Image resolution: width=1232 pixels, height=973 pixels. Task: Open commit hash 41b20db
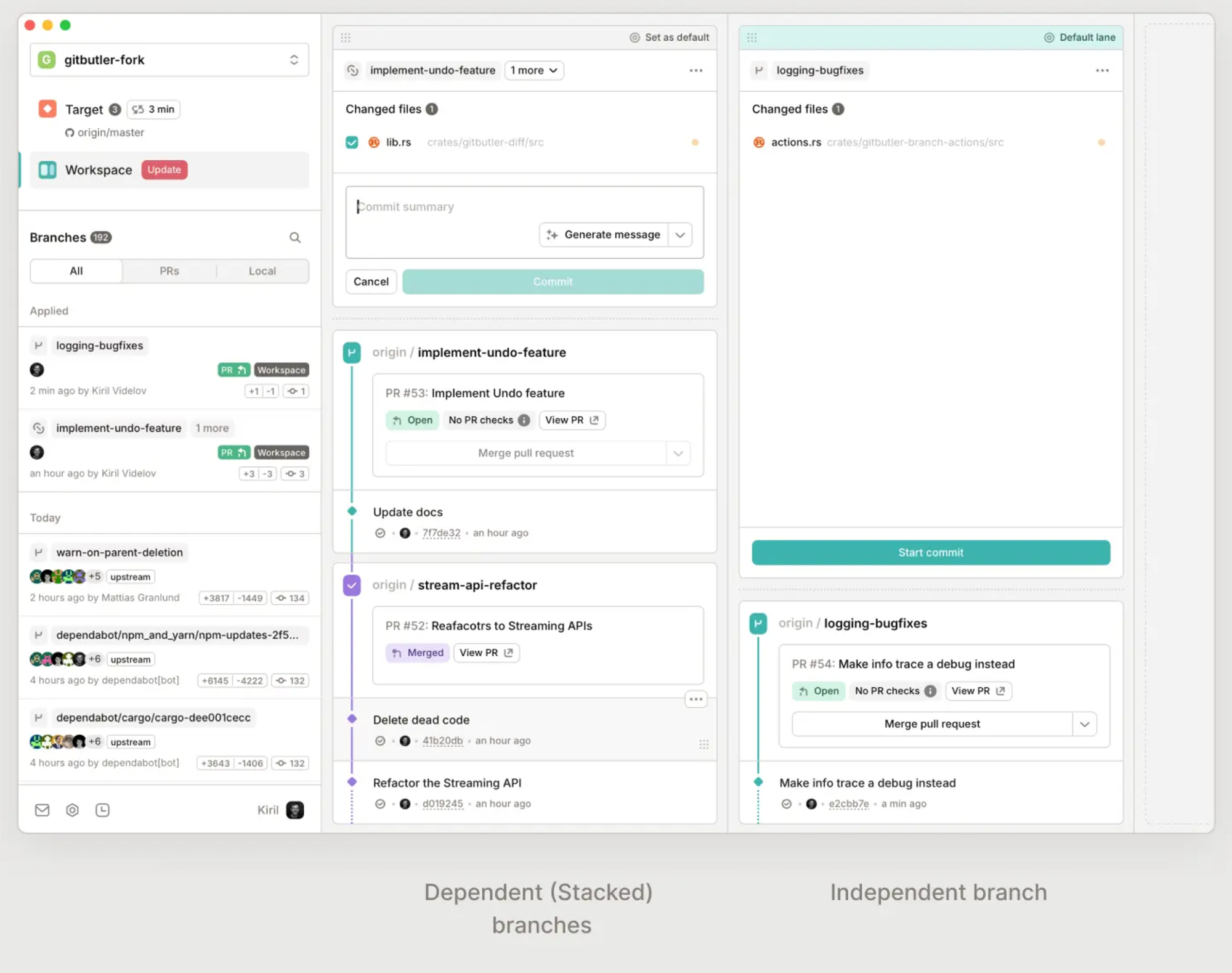(442, 741)
